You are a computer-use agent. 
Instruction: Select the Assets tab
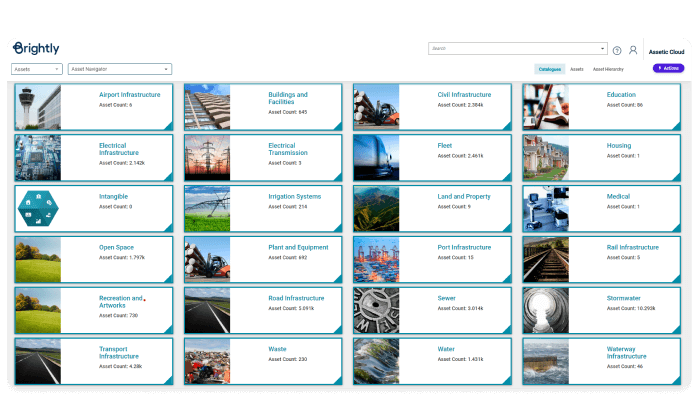pyautogui.click(x=577, y=69)
